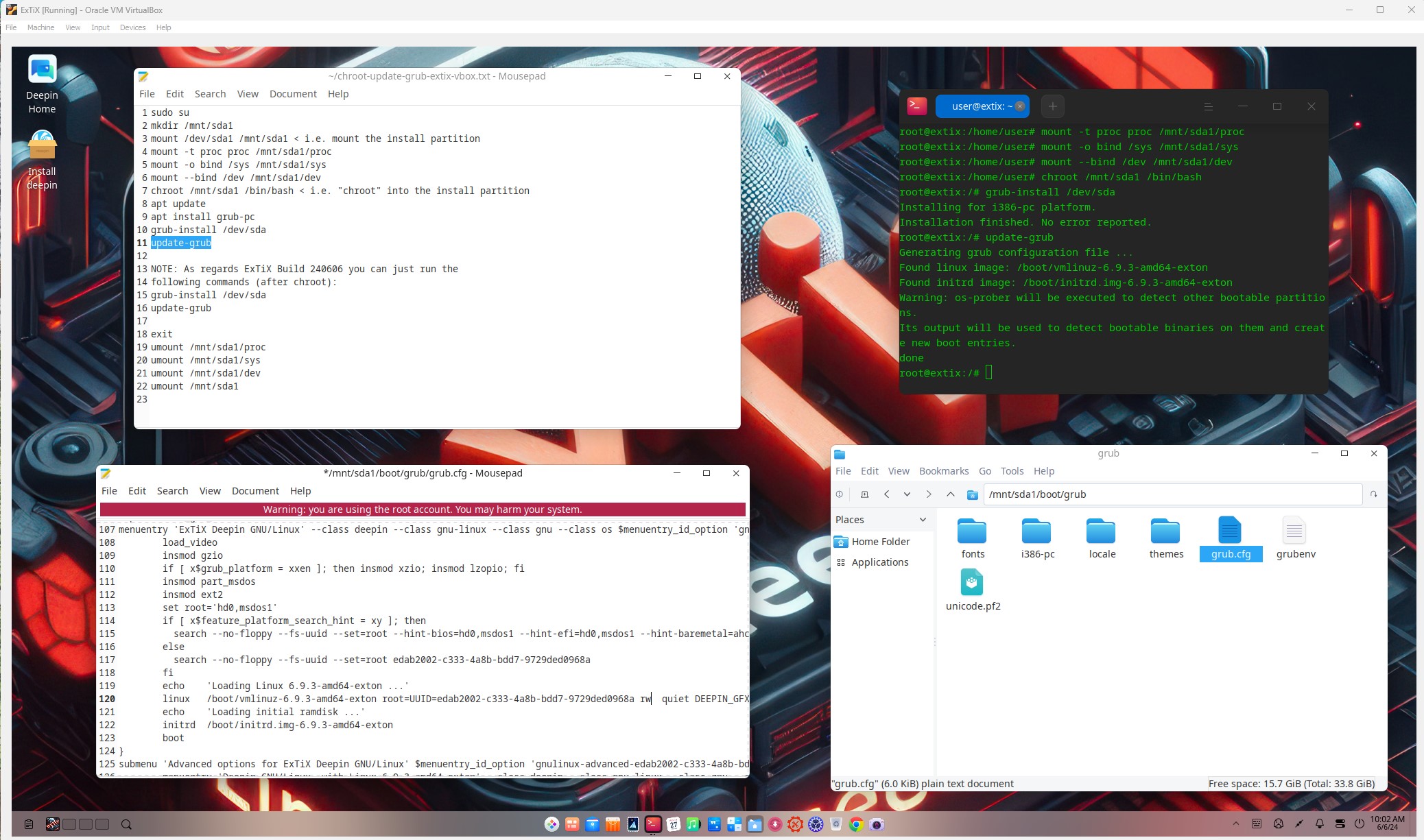This screenshot has width=1424, height=840.
Task: Open Edit menu in grub.cfg Mousepad window
Action: coord(137,491)
